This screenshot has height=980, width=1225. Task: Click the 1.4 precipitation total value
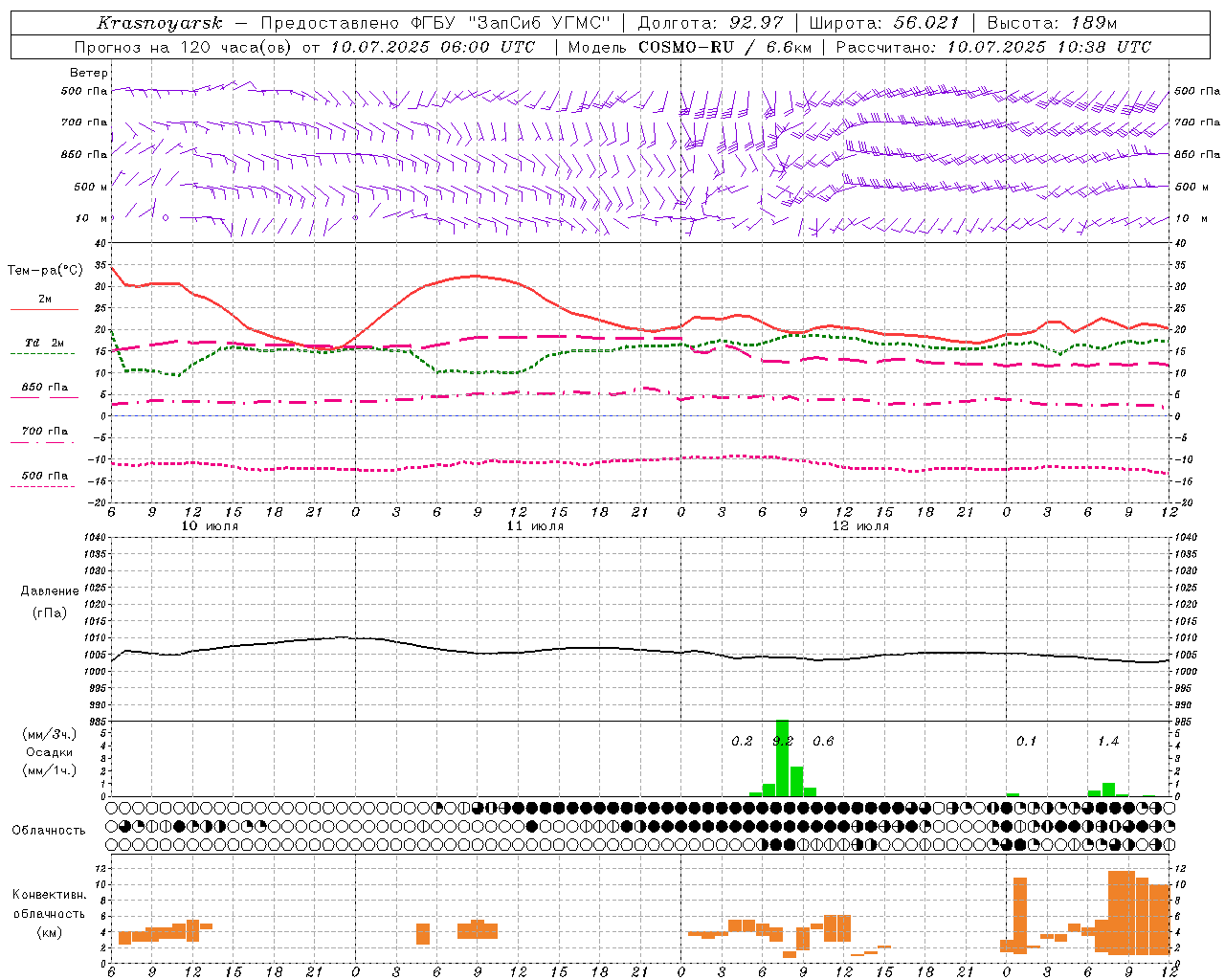1107,741
